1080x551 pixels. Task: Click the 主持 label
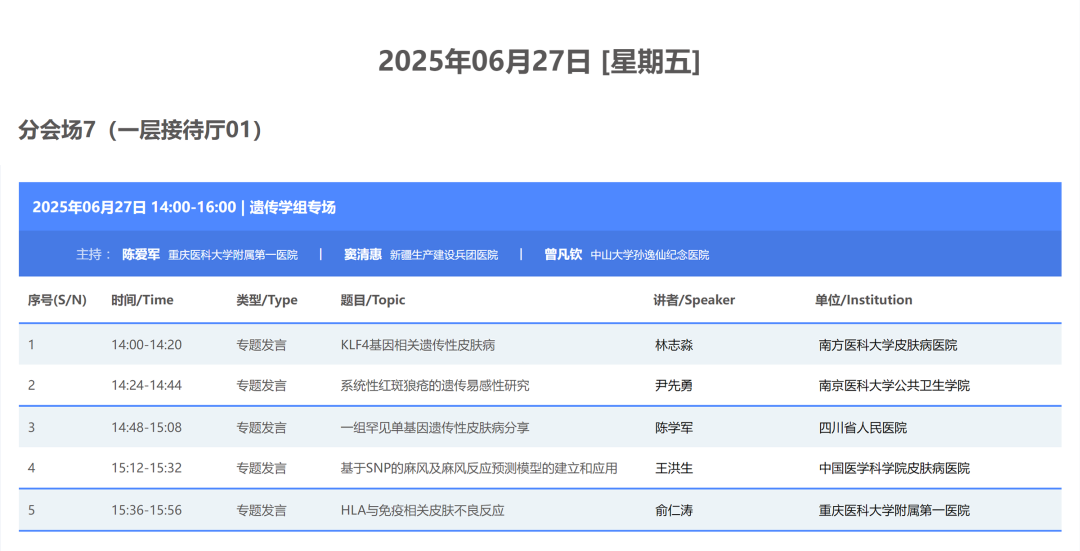tap(93, 255)
